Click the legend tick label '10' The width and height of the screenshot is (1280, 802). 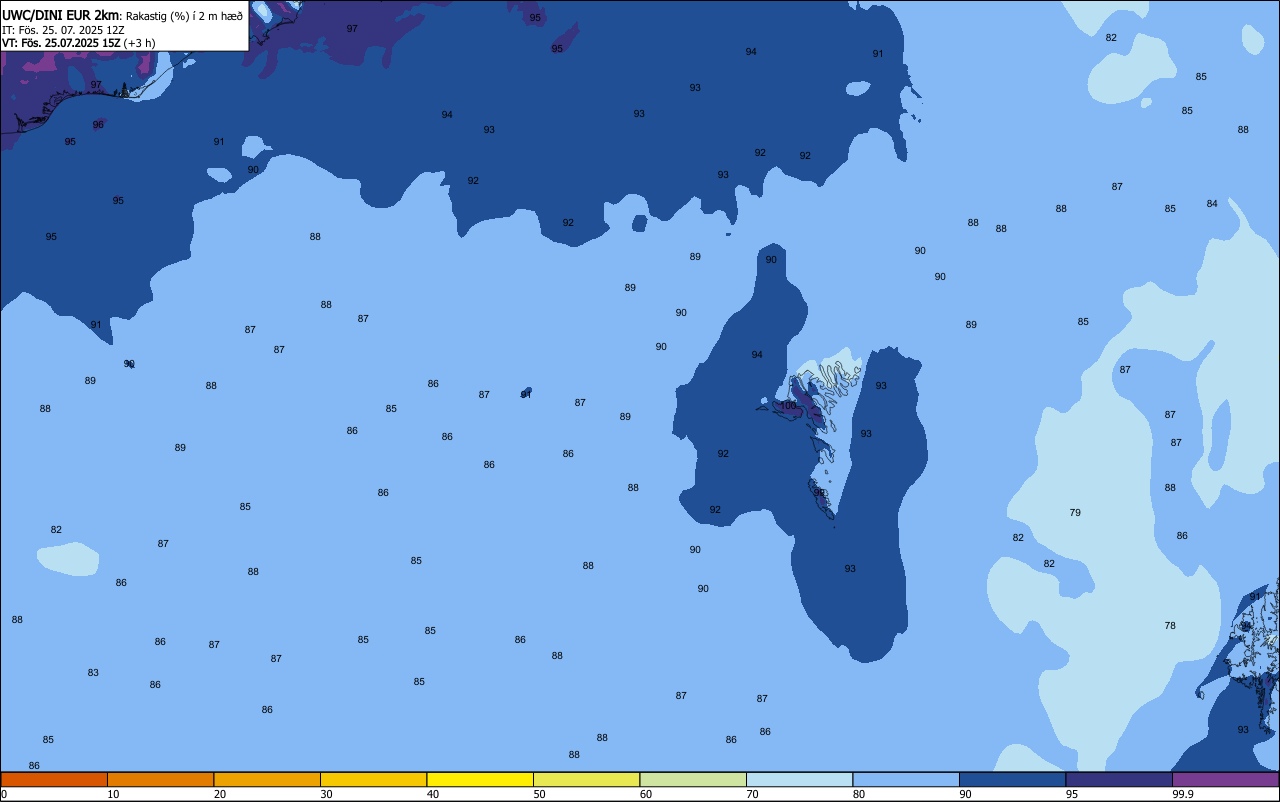click(x=113, y=794)
